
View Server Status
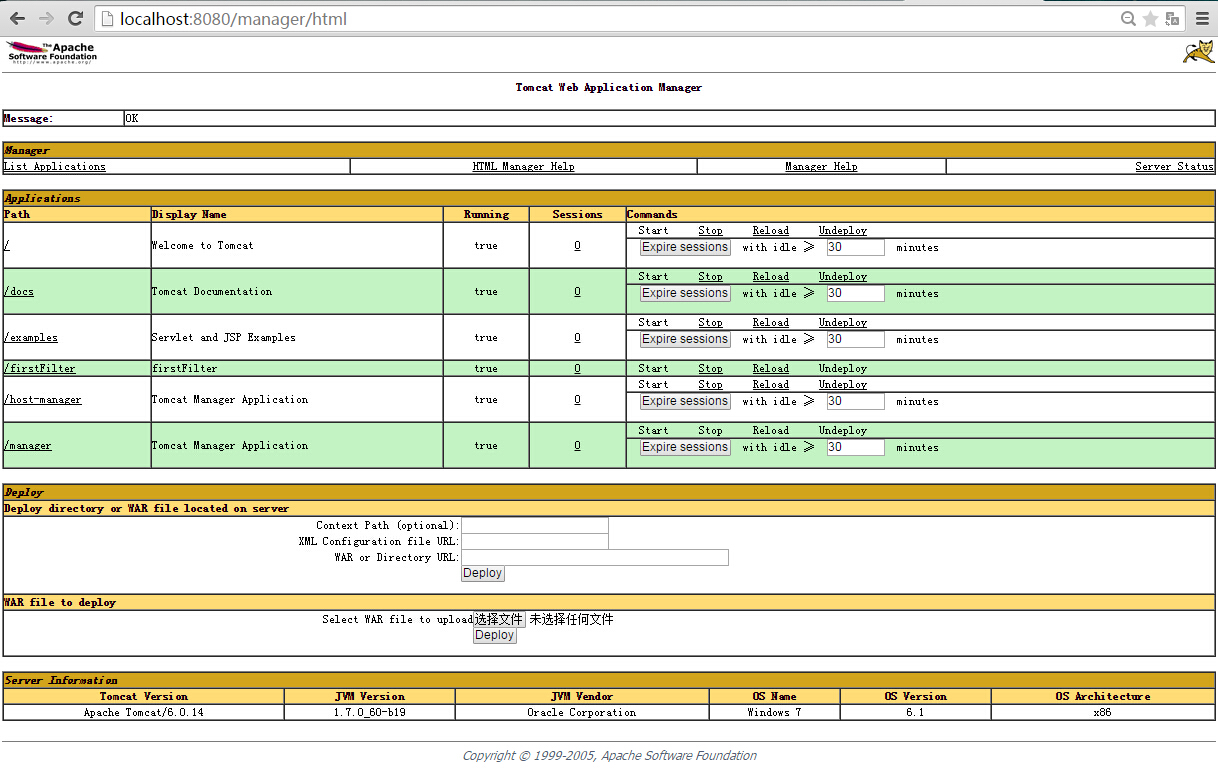point(1174,167)
